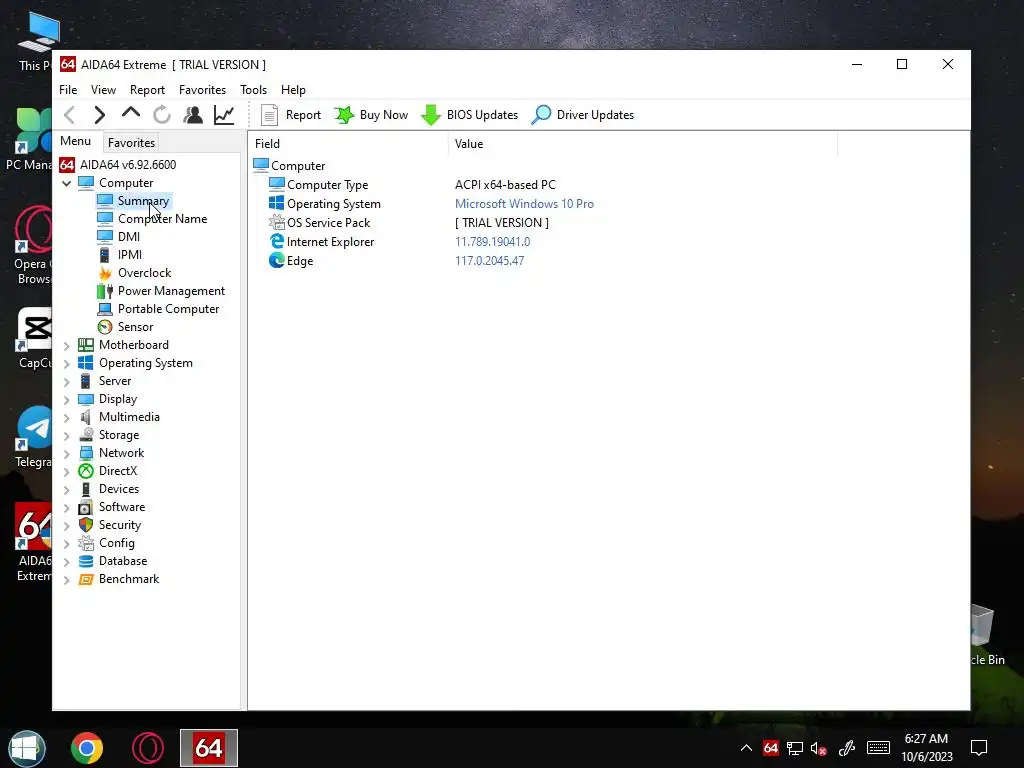The height and width of the screenshot is (768, 1024).
Task: Open BIOS Updates
Action: (x=470, y=115)
